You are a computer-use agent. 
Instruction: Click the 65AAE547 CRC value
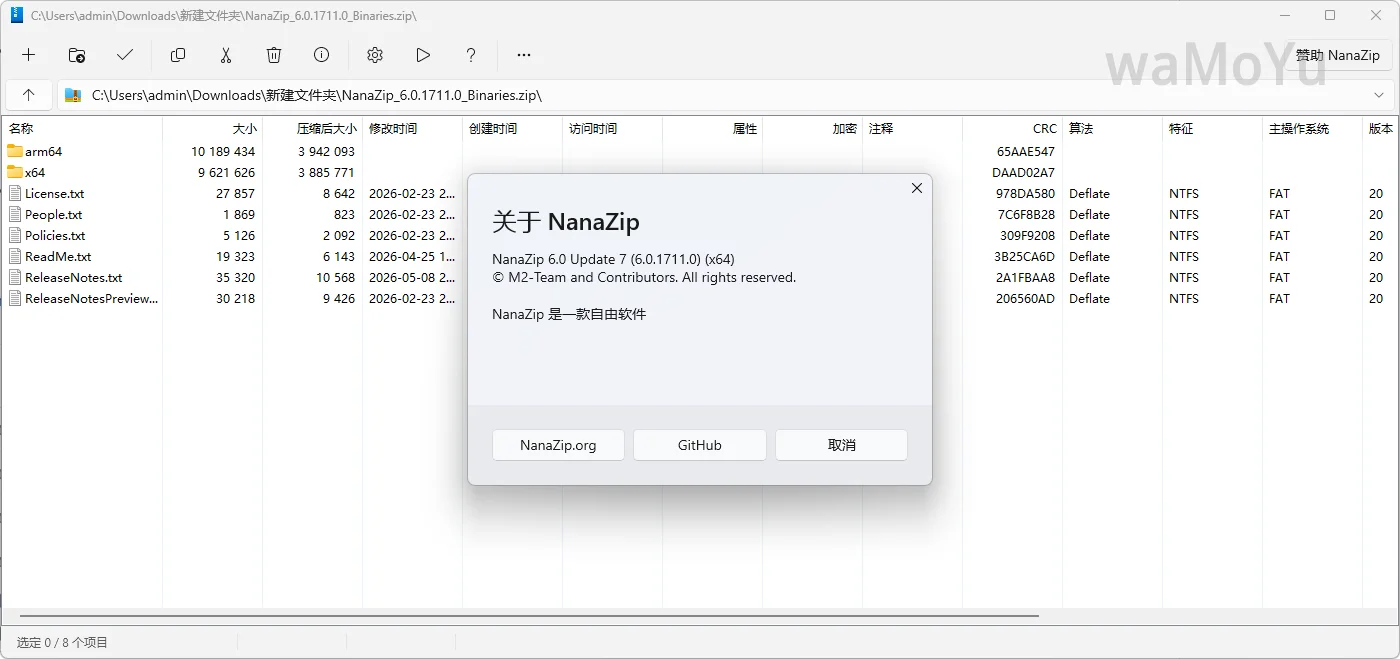[x=1026, y=152]
